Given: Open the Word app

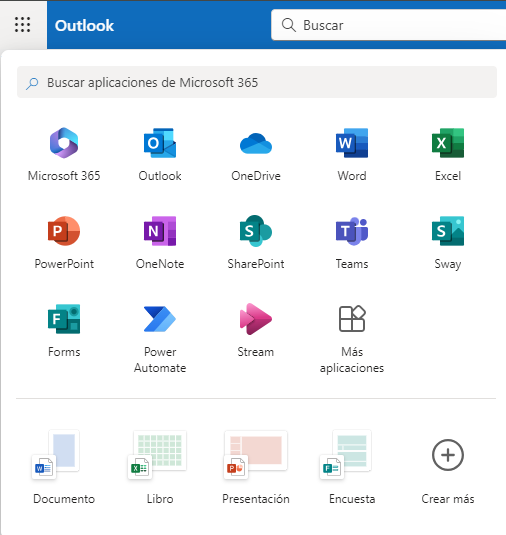Looking at the screenshot, I should pyautogui.click(x=352, y=154).
